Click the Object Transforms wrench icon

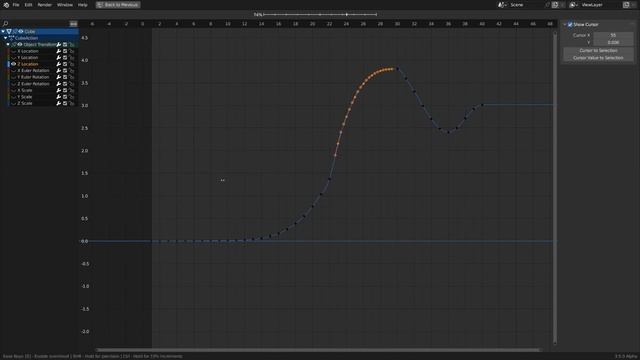58,44
